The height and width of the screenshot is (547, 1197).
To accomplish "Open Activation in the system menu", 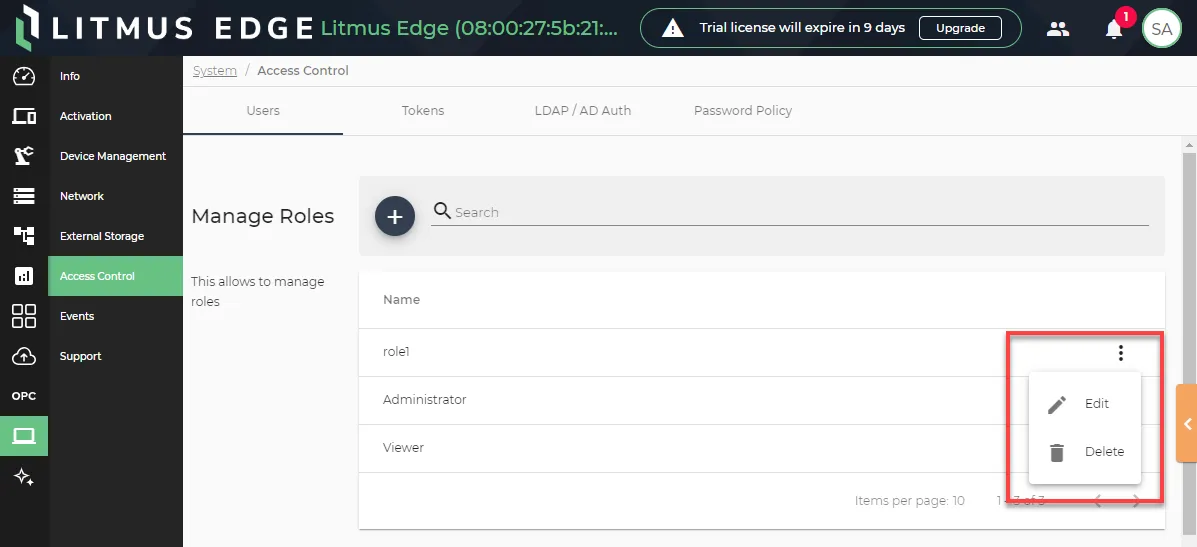I will (115, 116).
